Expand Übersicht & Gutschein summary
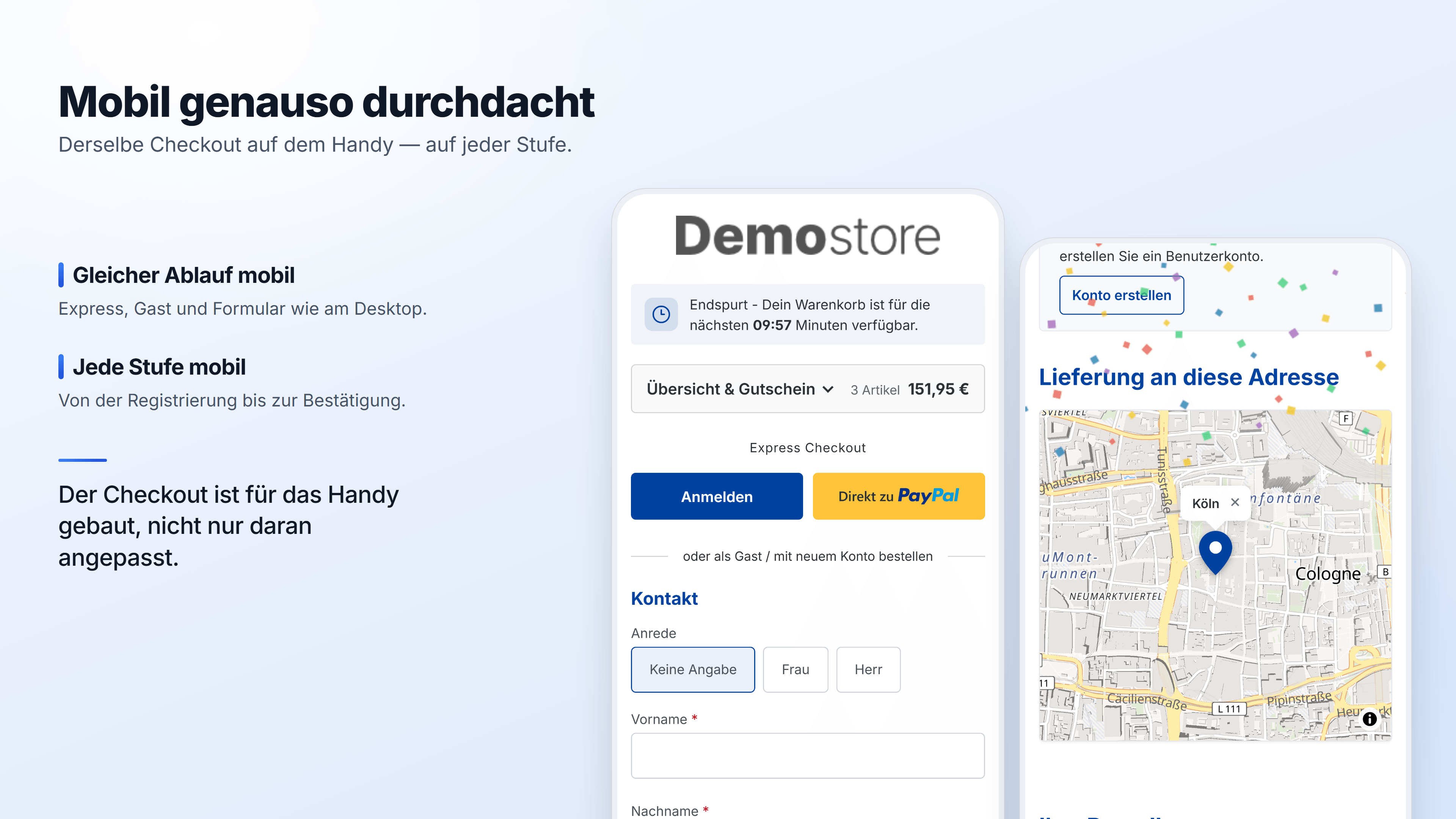Image resolution: width=1456 pixels, height=819 pixels. tap(808, 389)
